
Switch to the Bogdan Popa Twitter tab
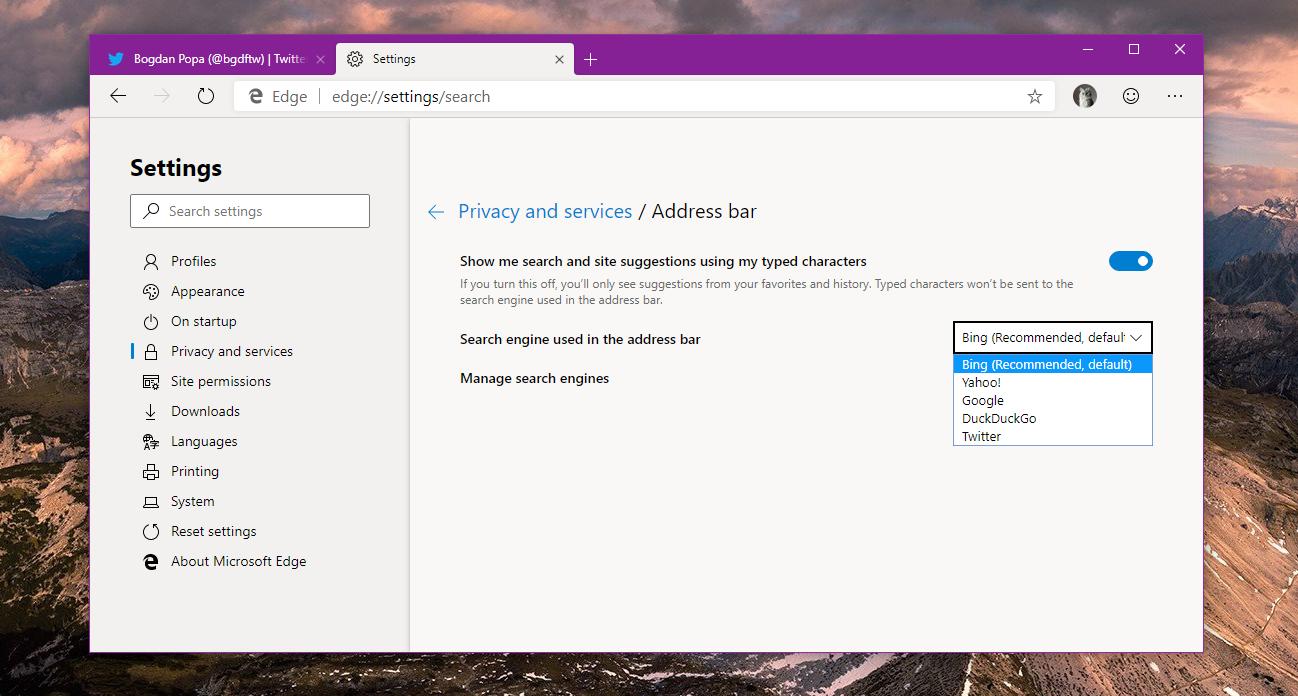213,59
